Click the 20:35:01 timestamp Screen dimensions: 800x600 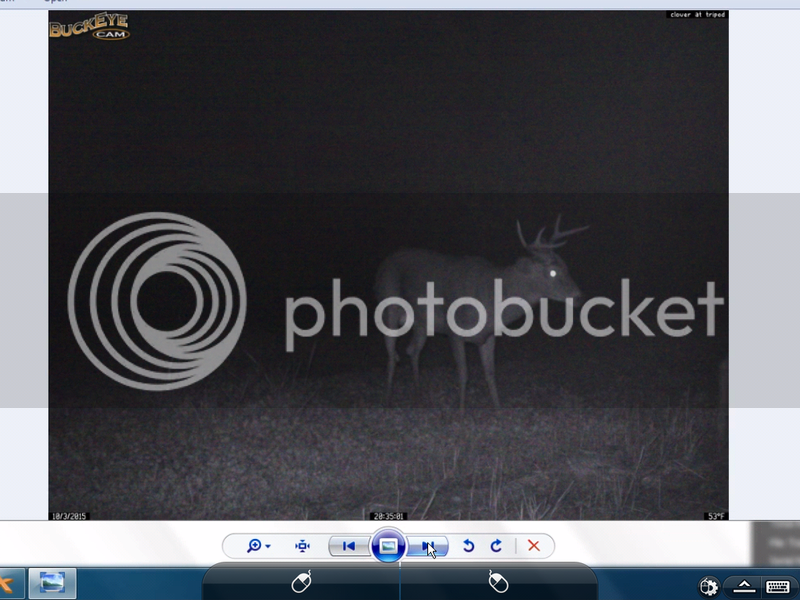point(388,516)
